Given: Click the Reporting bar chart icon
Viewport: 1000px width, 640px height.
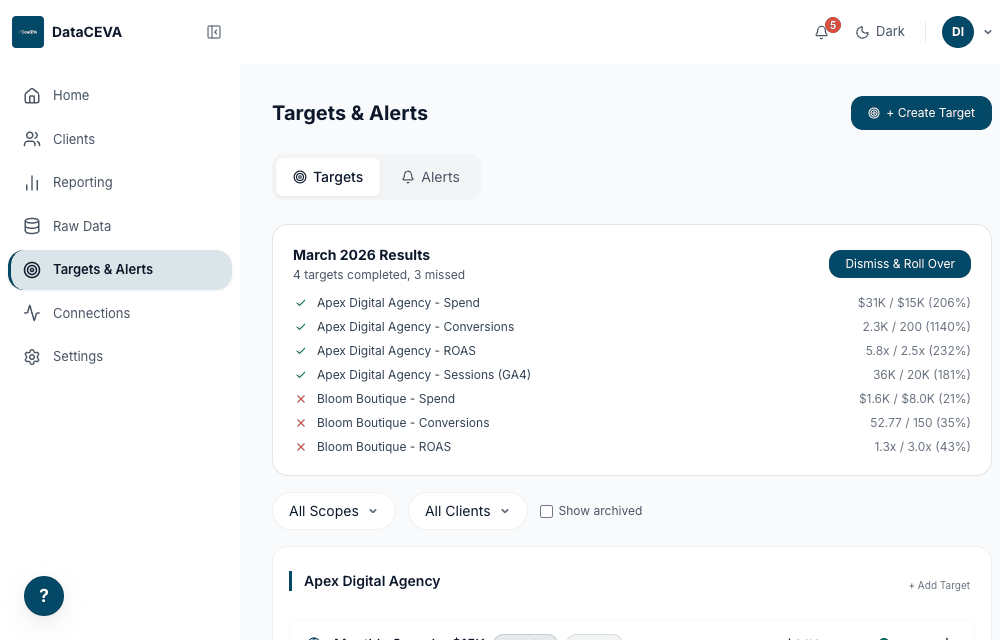Looking at the screenshot, I should pos(32,183).
